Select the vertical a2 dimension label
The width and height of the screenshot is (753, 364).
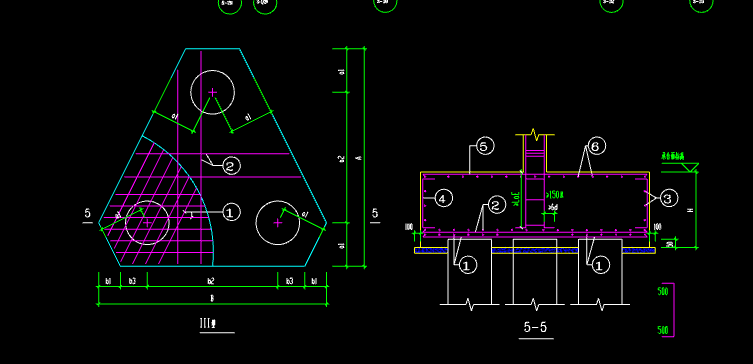click(x=341, y=158)
